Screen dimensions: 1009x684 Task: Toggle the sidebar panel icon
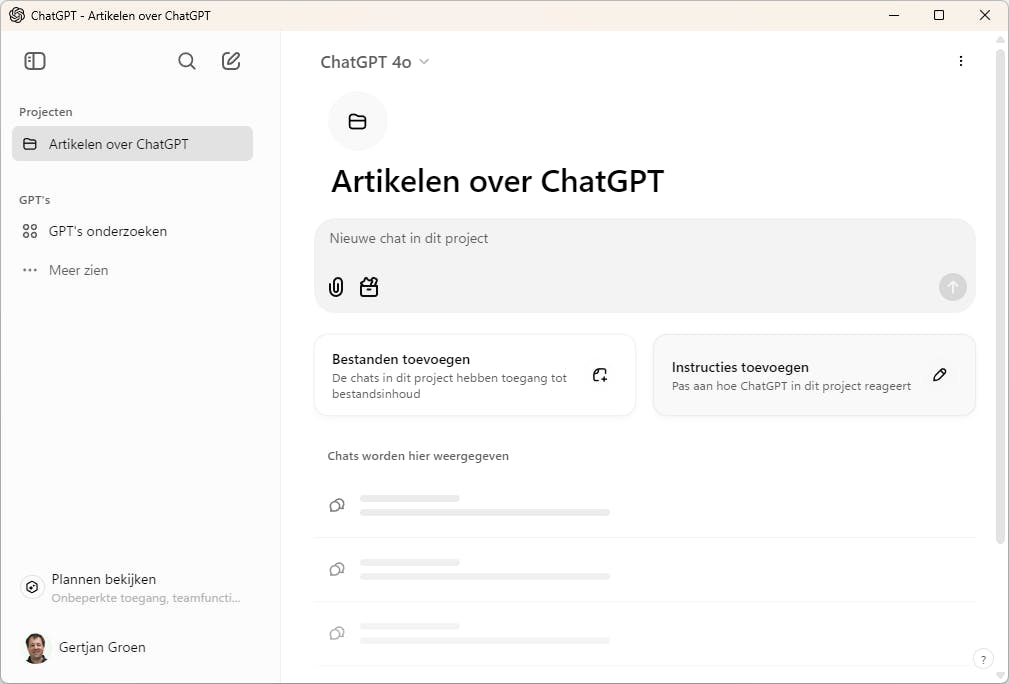pyautogui.click(x=35, y=61)
